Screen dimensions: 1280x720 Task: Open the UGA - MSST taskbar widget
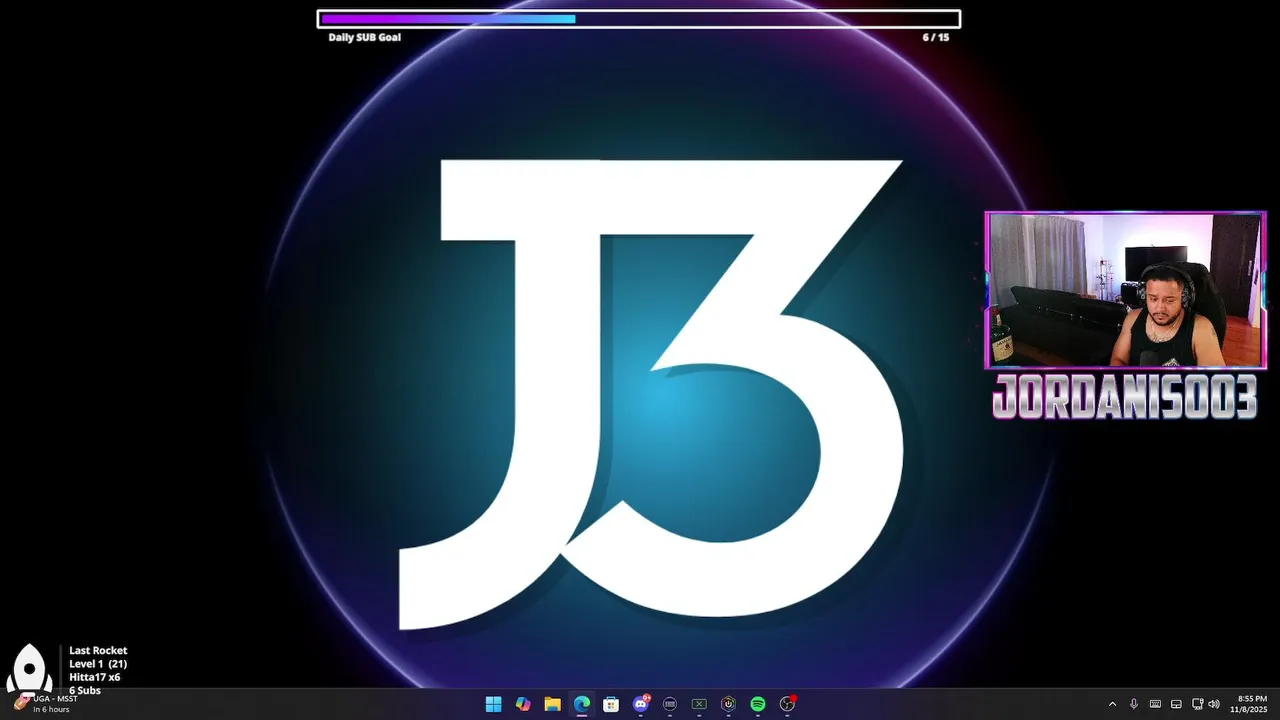pyautogui.click(x=45, y=704)
